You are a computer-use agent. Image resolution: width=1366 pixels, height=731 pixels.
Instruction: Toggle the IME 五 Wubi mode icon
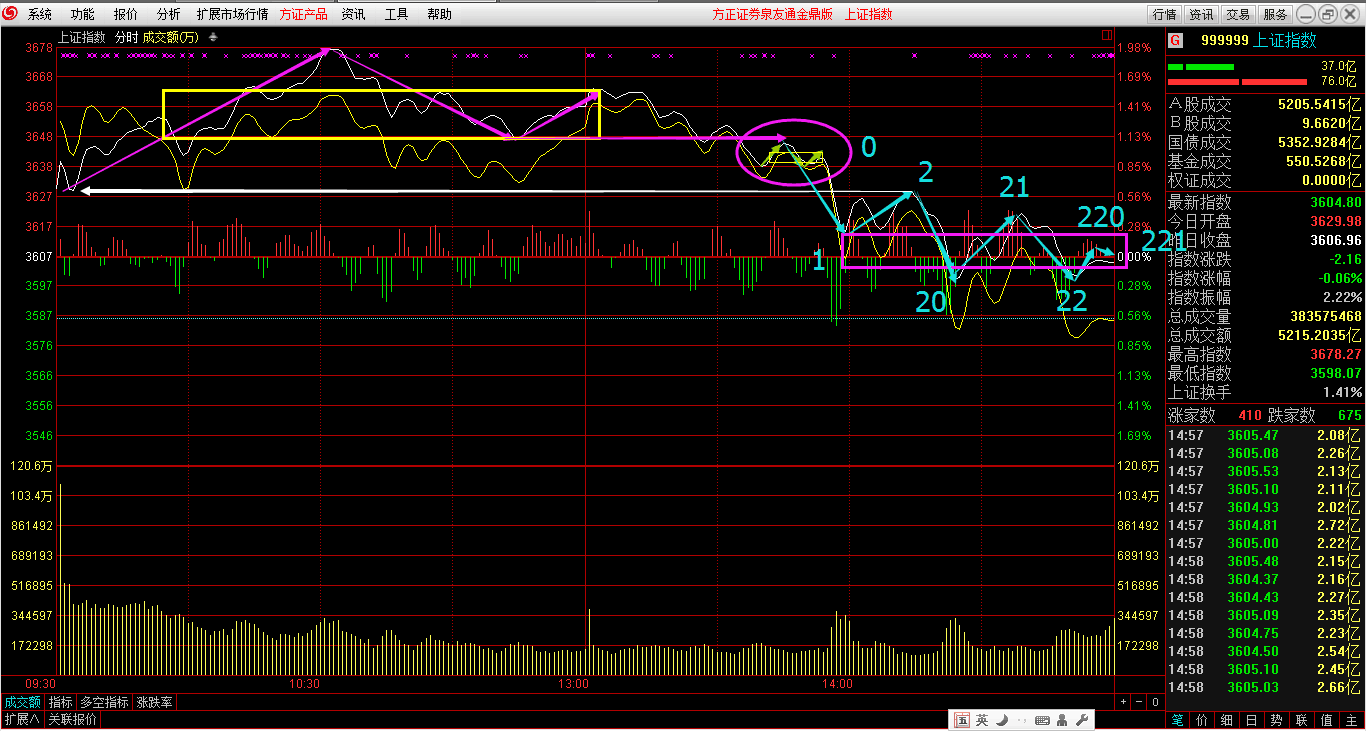[x=961, y=720]
